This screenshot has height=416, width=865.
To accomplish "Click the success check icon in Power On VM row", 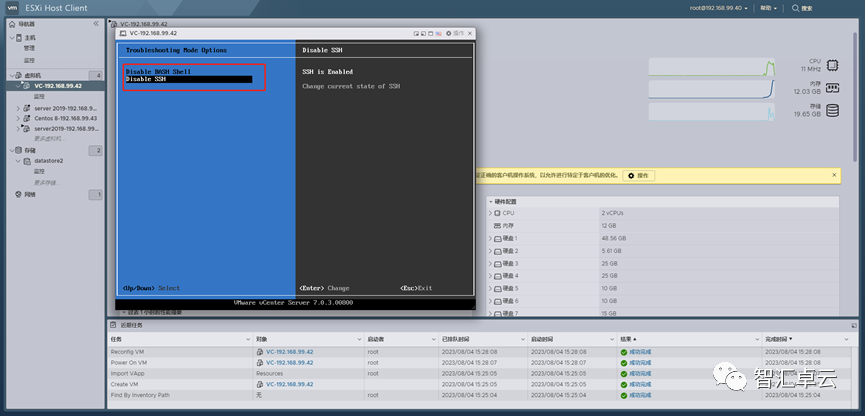I will pyautogui.click(x=624, y=363).
